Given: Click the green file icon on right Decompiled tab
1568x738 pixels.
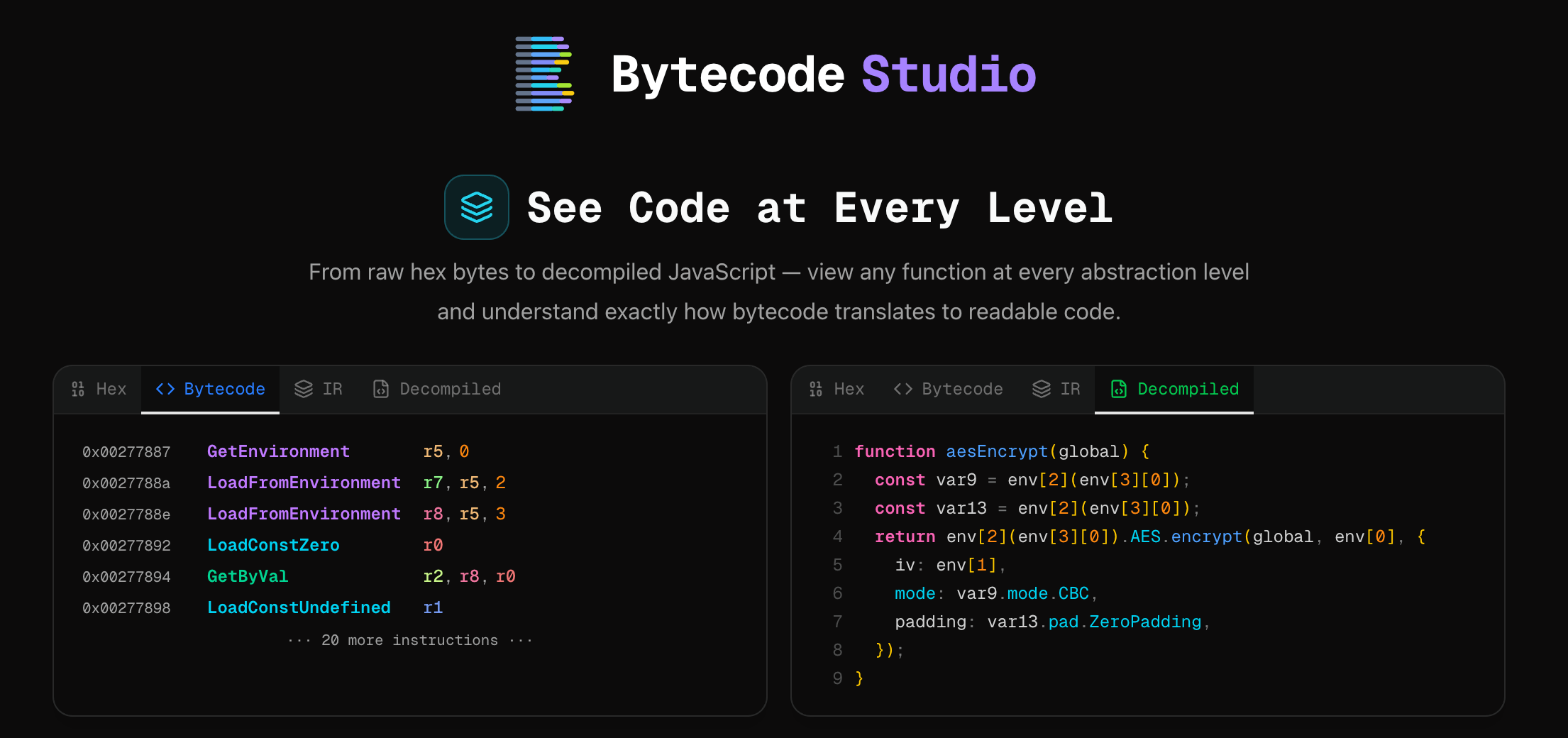Looking at the screenshot, I should point(1120,389).
